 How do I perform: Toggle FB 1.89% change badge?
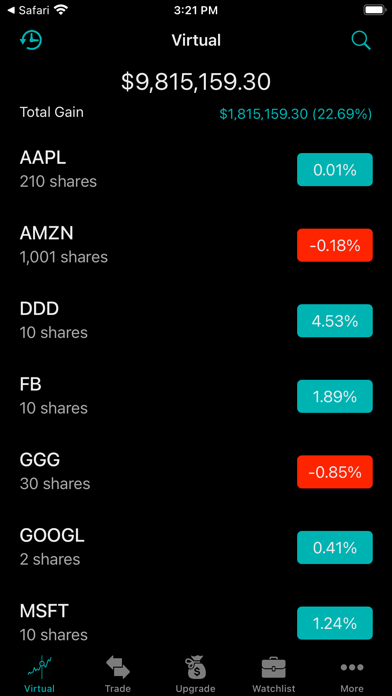(x=335, y=396)
